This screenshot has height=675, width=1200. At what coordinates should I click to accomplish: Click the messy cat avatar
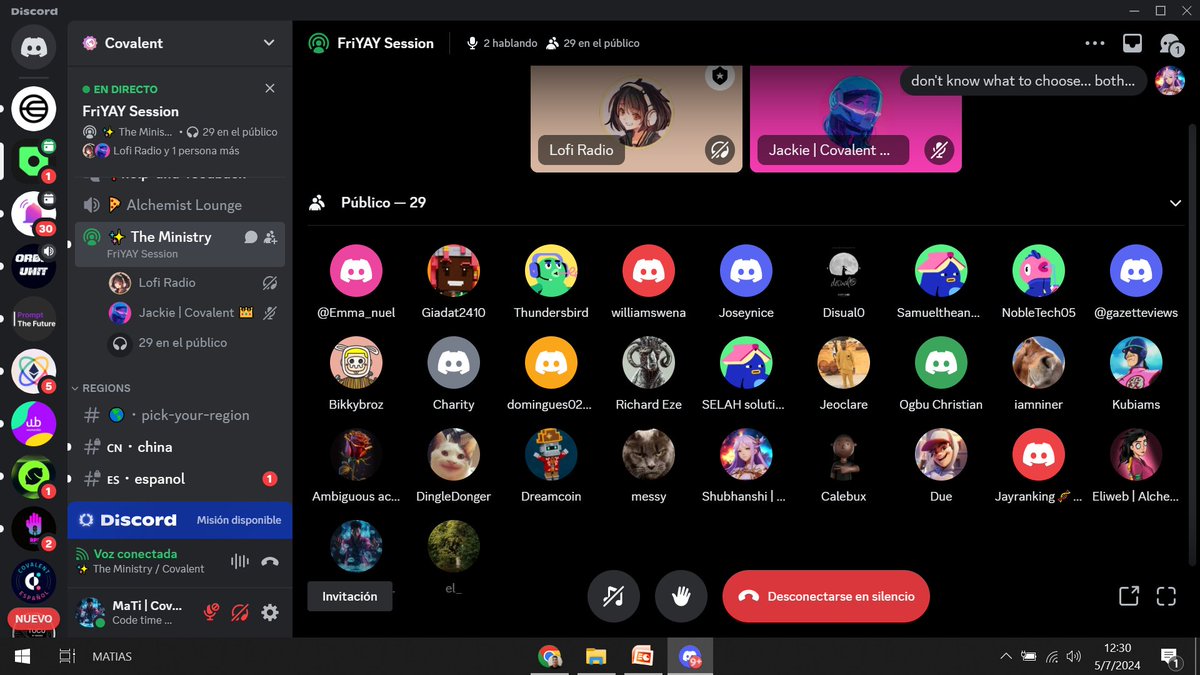pos(649,455)
